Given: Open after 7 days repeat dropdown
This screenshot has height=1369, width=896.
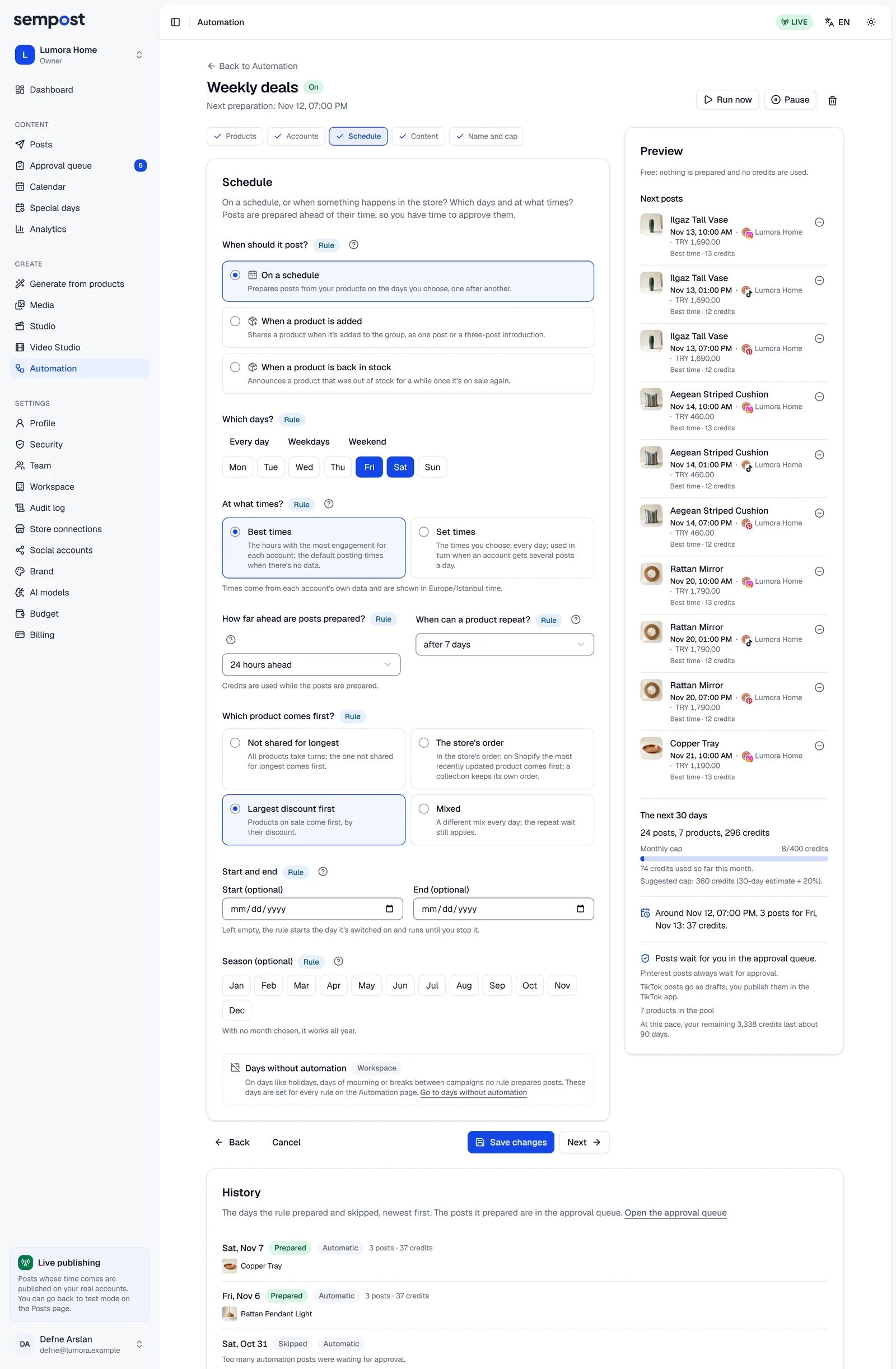Looking at the screenshot, I should (505, 644).
